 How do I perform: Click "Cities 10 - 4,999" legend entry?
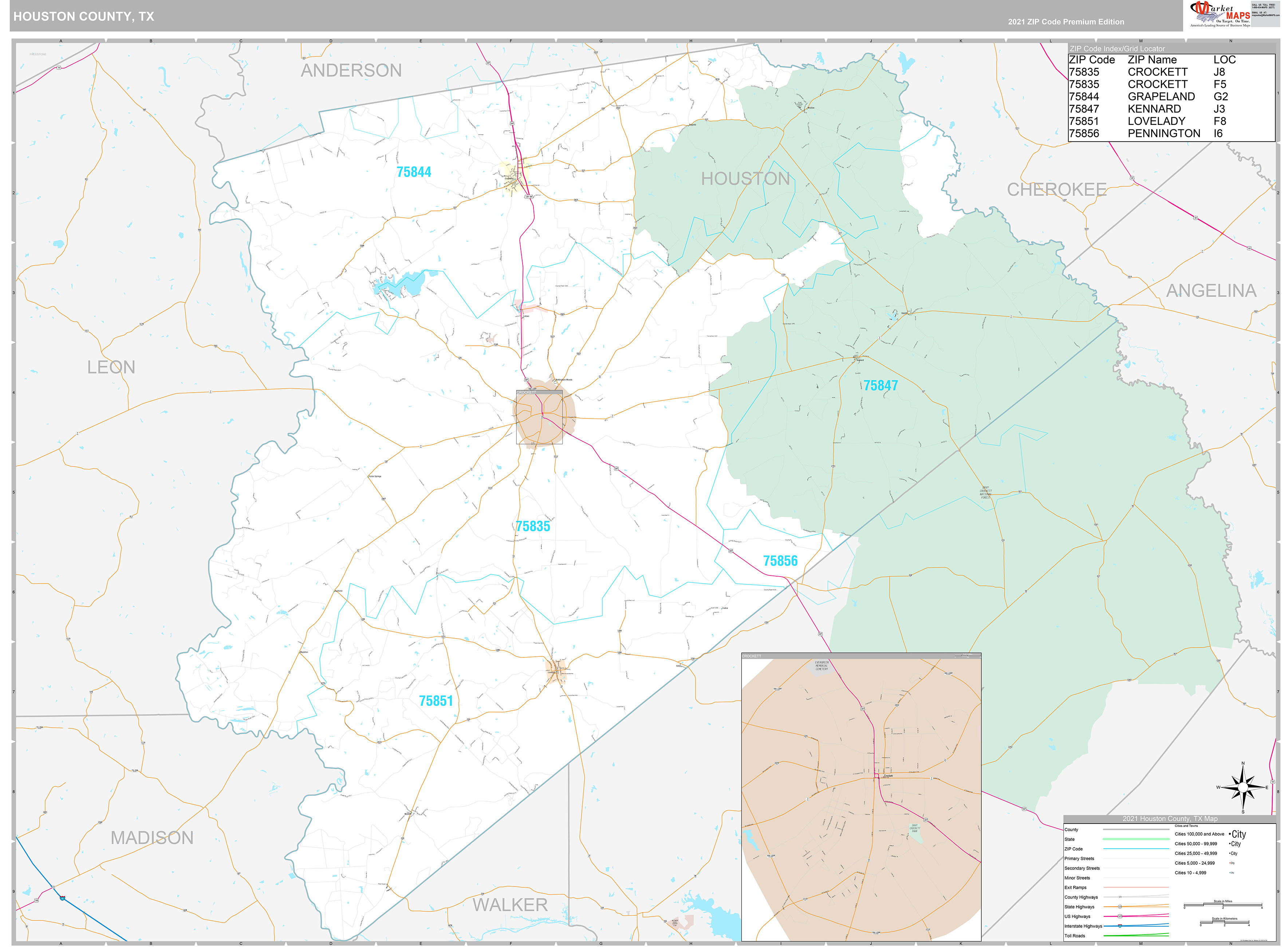tap(1190, 873)
